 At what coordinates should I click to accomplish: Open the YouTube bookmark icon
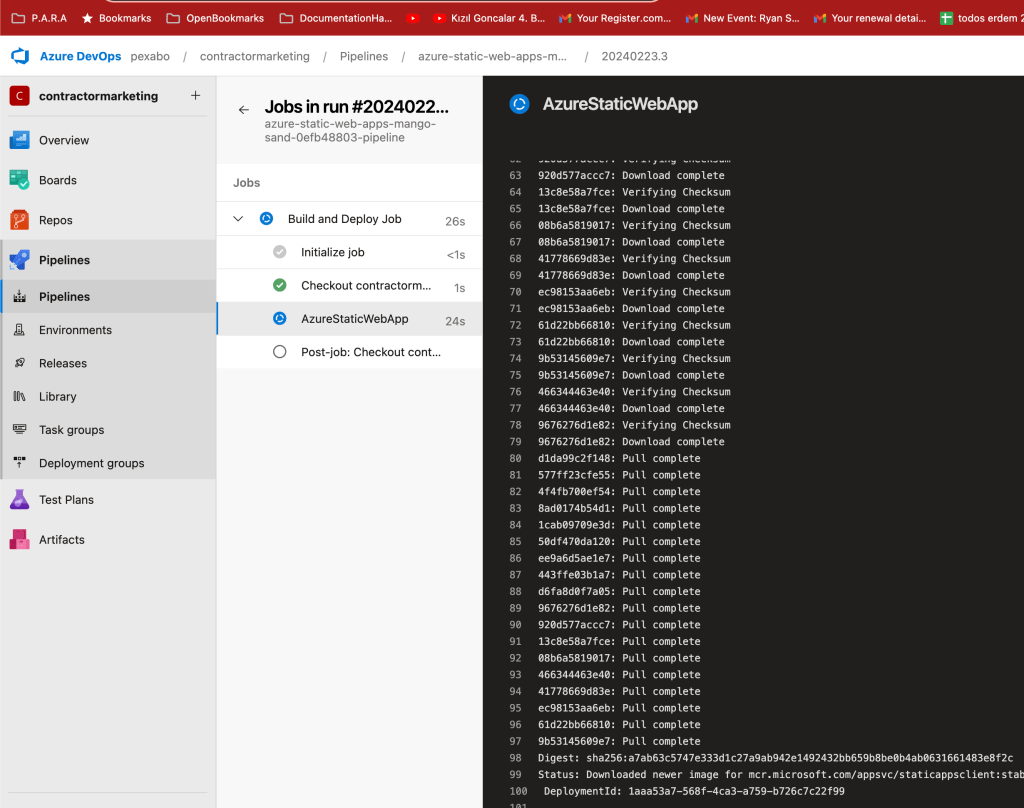point(413,18)
